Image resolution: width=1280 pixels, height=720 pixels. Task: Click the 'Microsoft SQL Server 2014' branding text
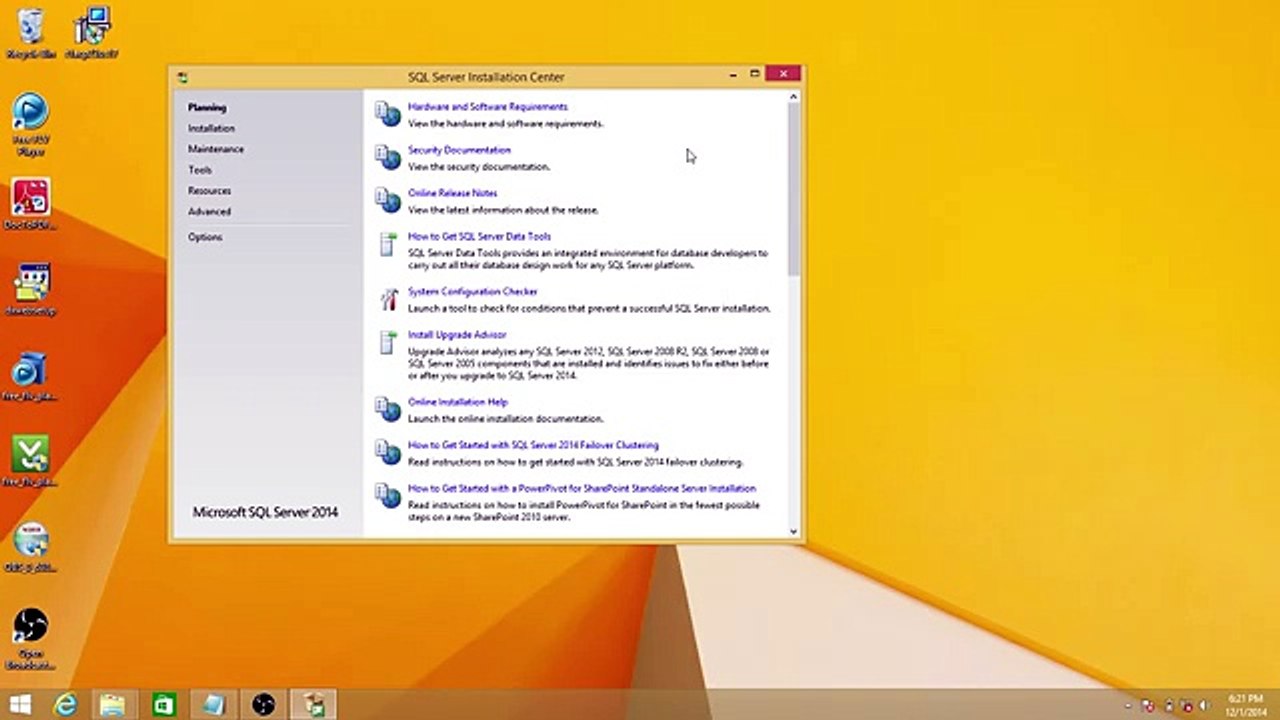point(265,512)
